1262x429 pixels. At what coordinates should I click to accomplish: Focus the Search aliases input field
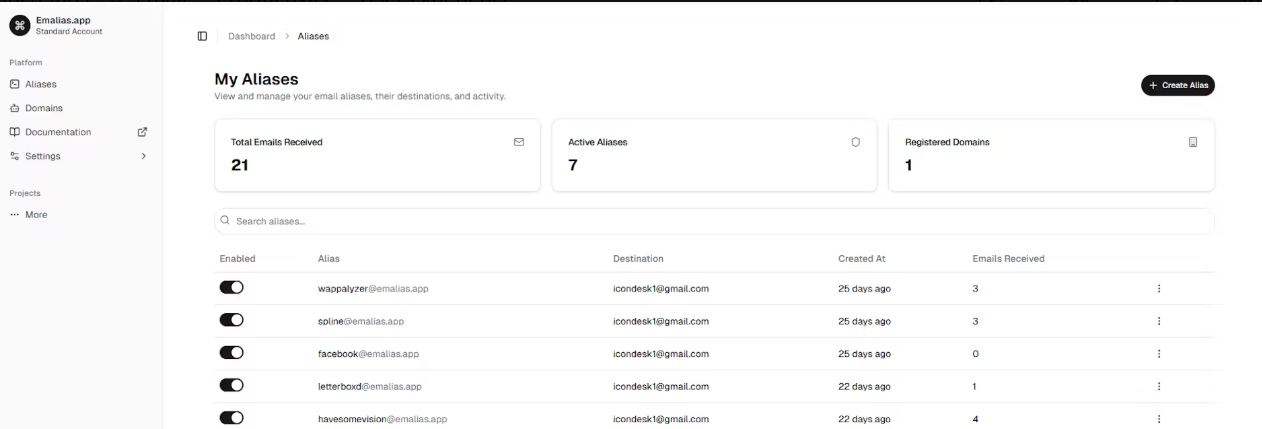(x=714, y=220)
